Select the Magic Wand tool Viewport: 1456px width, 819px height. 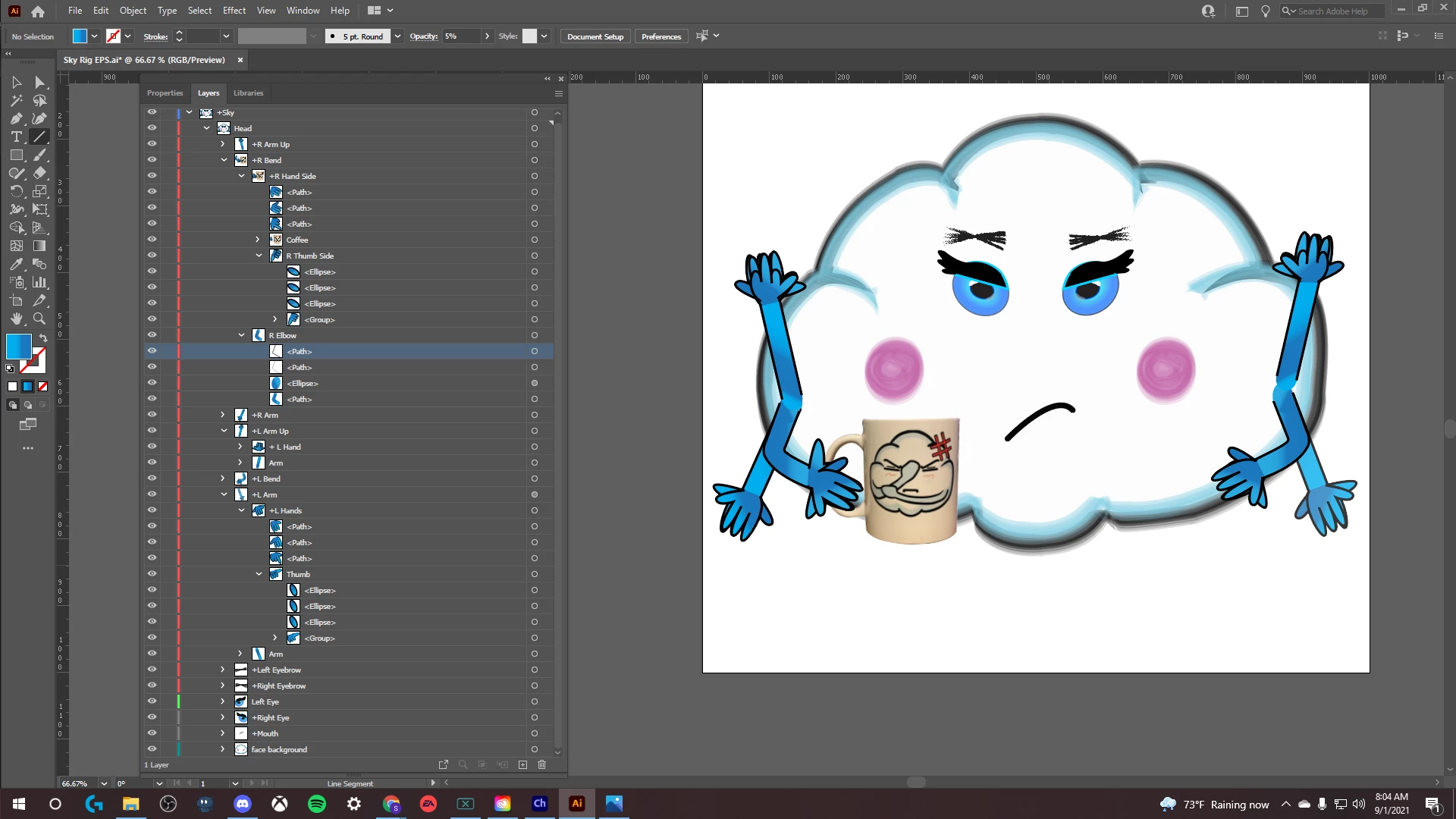(x=16, y=100)
